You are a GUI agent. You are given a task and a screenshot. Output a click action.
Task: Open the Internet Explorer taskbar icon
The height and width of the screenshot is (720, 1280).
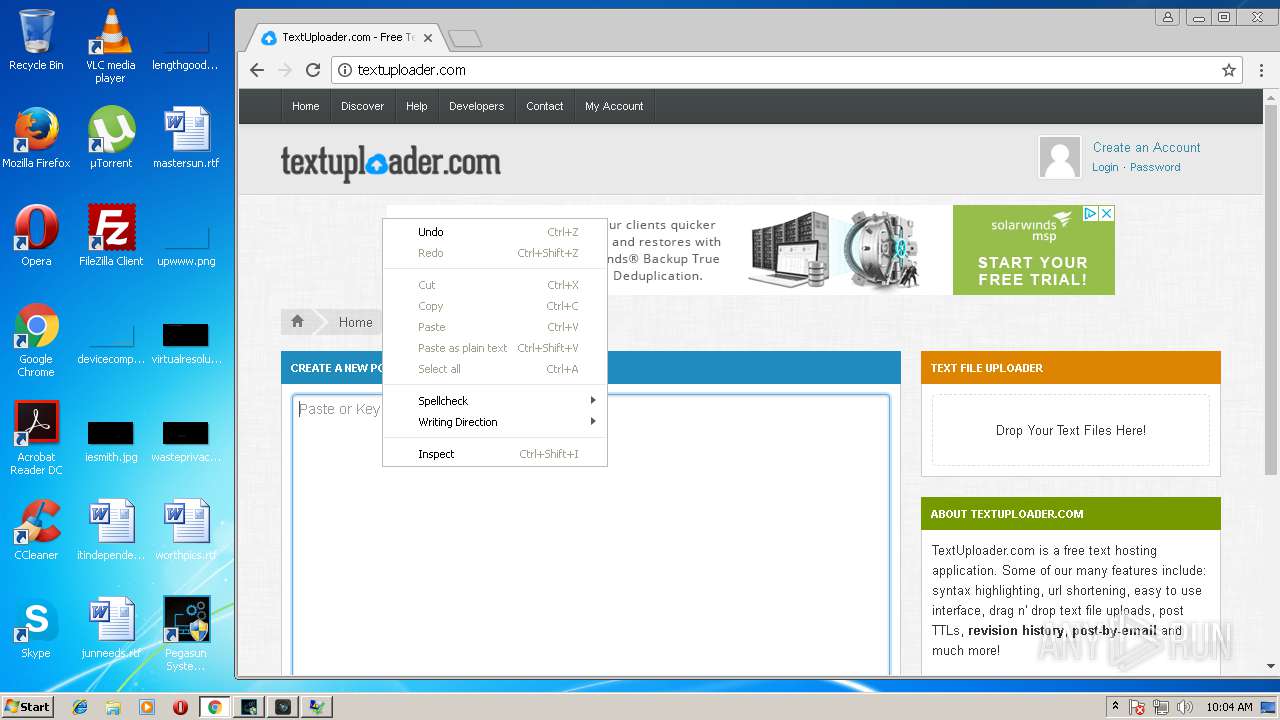(80, 707)
